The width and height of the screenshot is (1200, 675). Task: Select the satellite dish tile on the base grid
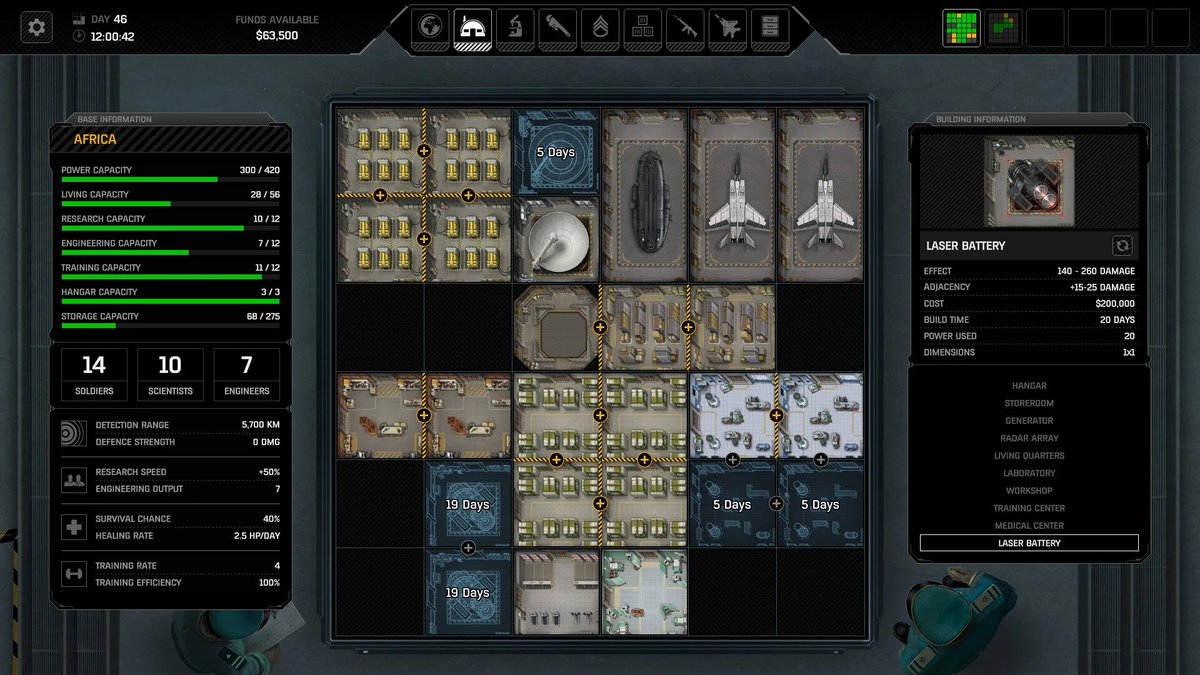point(557,238)
